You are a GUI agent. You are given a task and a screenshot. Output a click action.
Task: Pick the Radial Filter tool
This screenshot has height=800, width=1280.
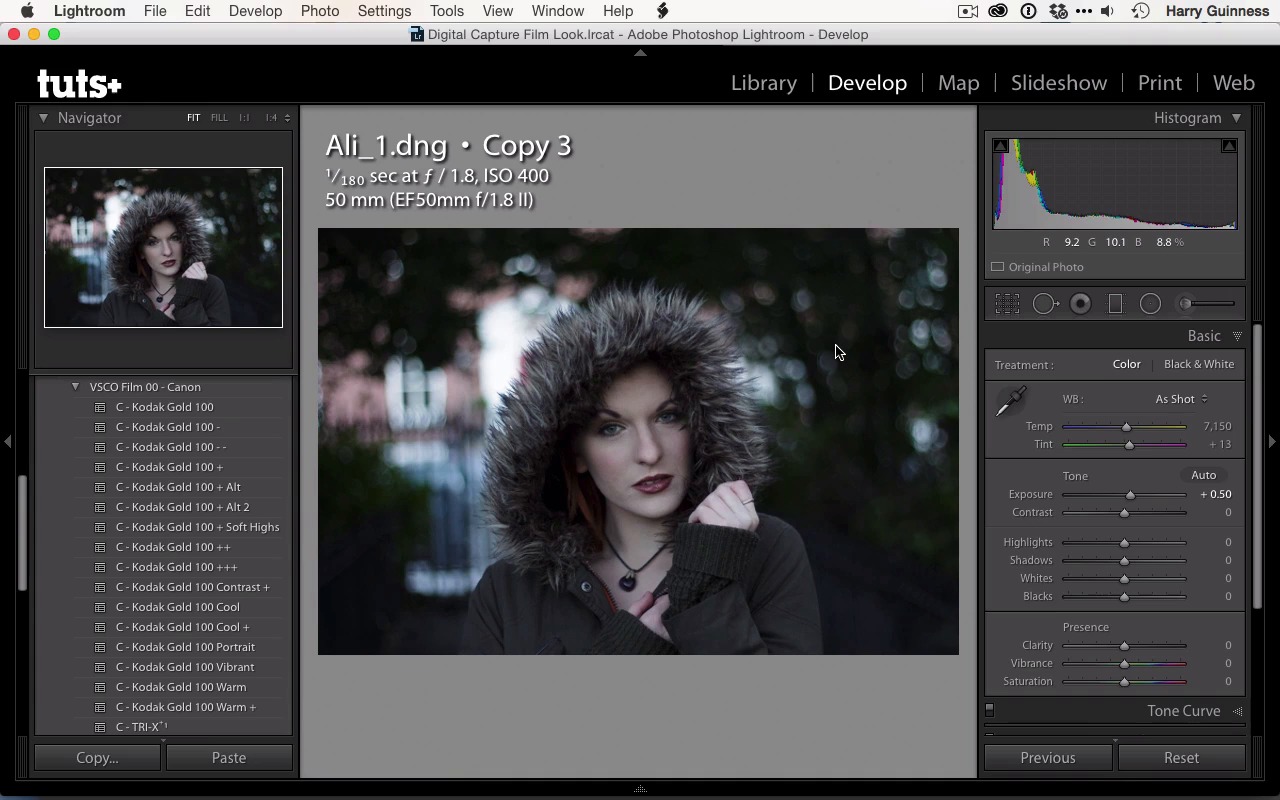(x=1150, y=304)
